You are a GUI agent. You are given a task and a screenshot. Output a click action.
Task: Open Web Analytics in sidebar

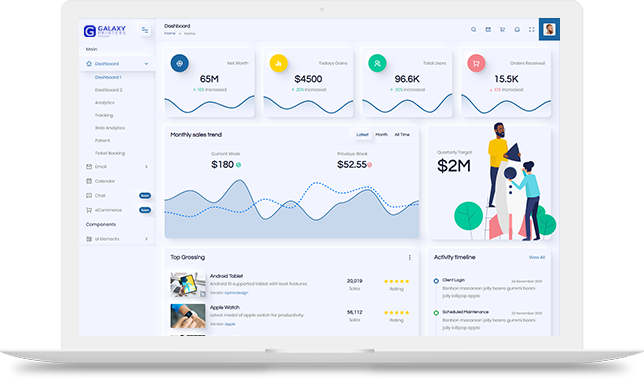(x=110, y=128)
